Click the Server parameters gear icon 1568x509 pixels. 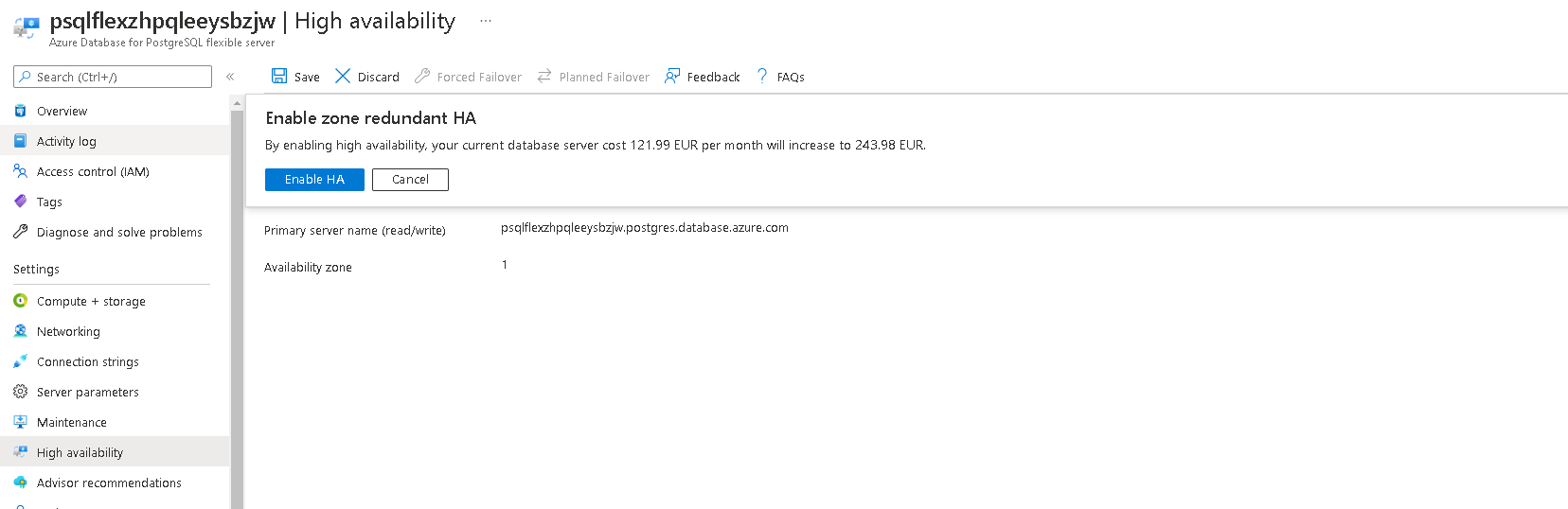(x=20, y=392)
